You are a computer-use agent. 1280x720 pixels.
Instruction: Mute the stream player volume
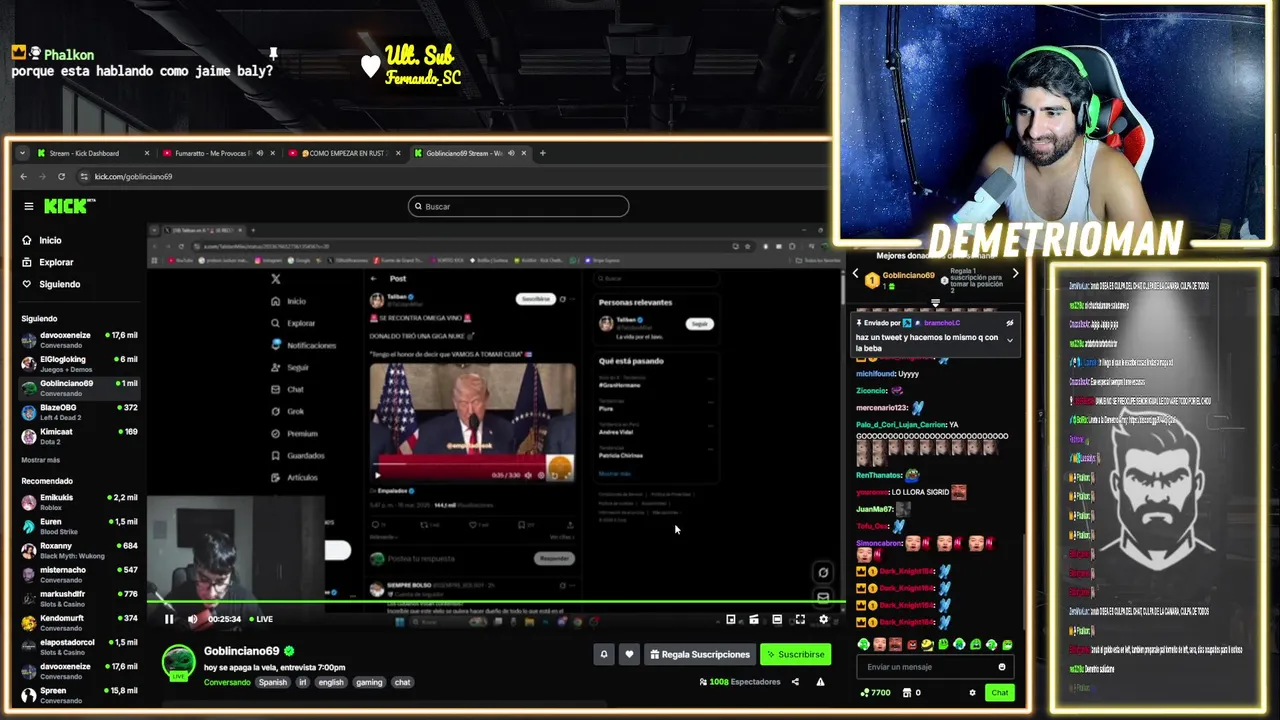coord(193,619)
